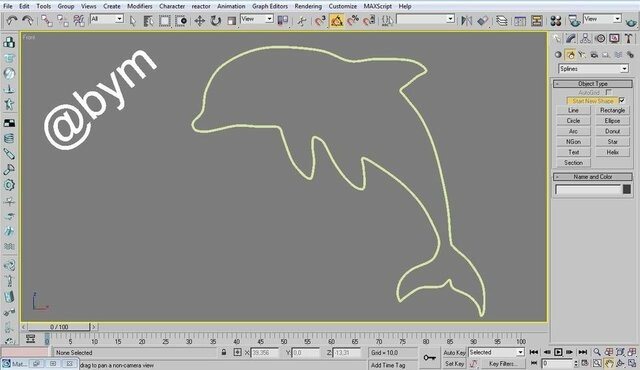Screen dimensions: 640x370
Task: Open the Mirror Selected tool
Action: point(466,21)
